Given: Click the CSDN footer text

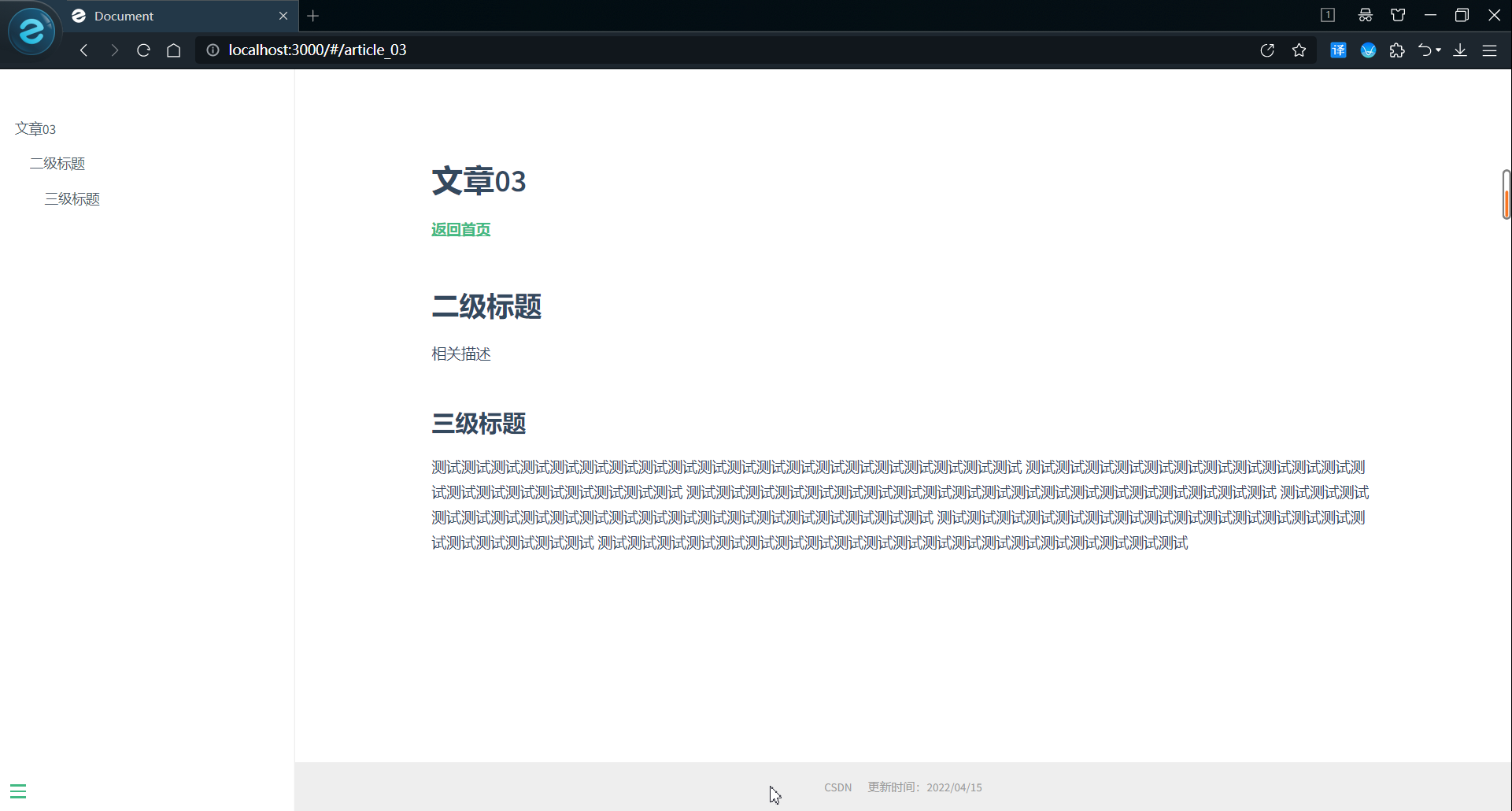Looking at the screenshot, I should click(838, 787).
